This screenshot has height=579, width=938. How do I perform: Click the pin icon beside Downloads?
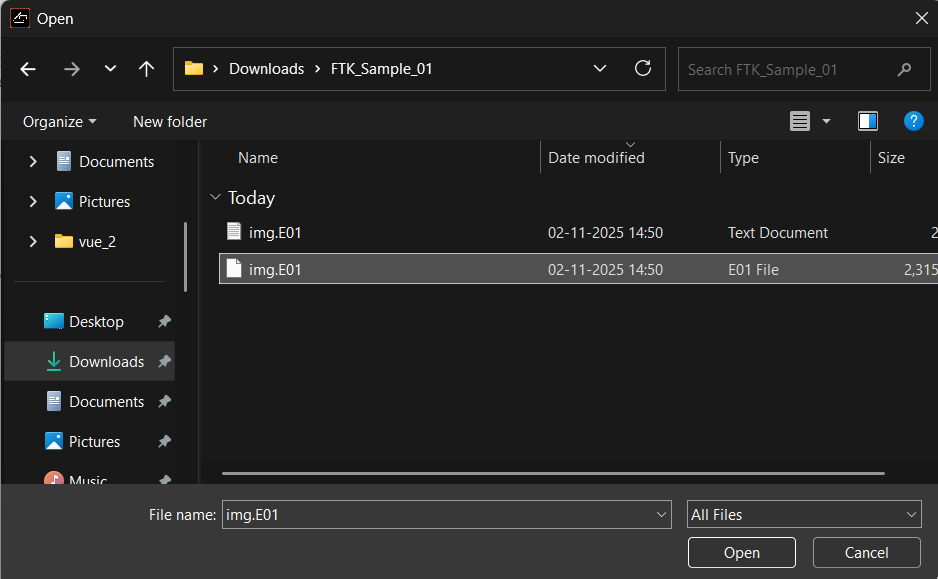pos(164,361)
